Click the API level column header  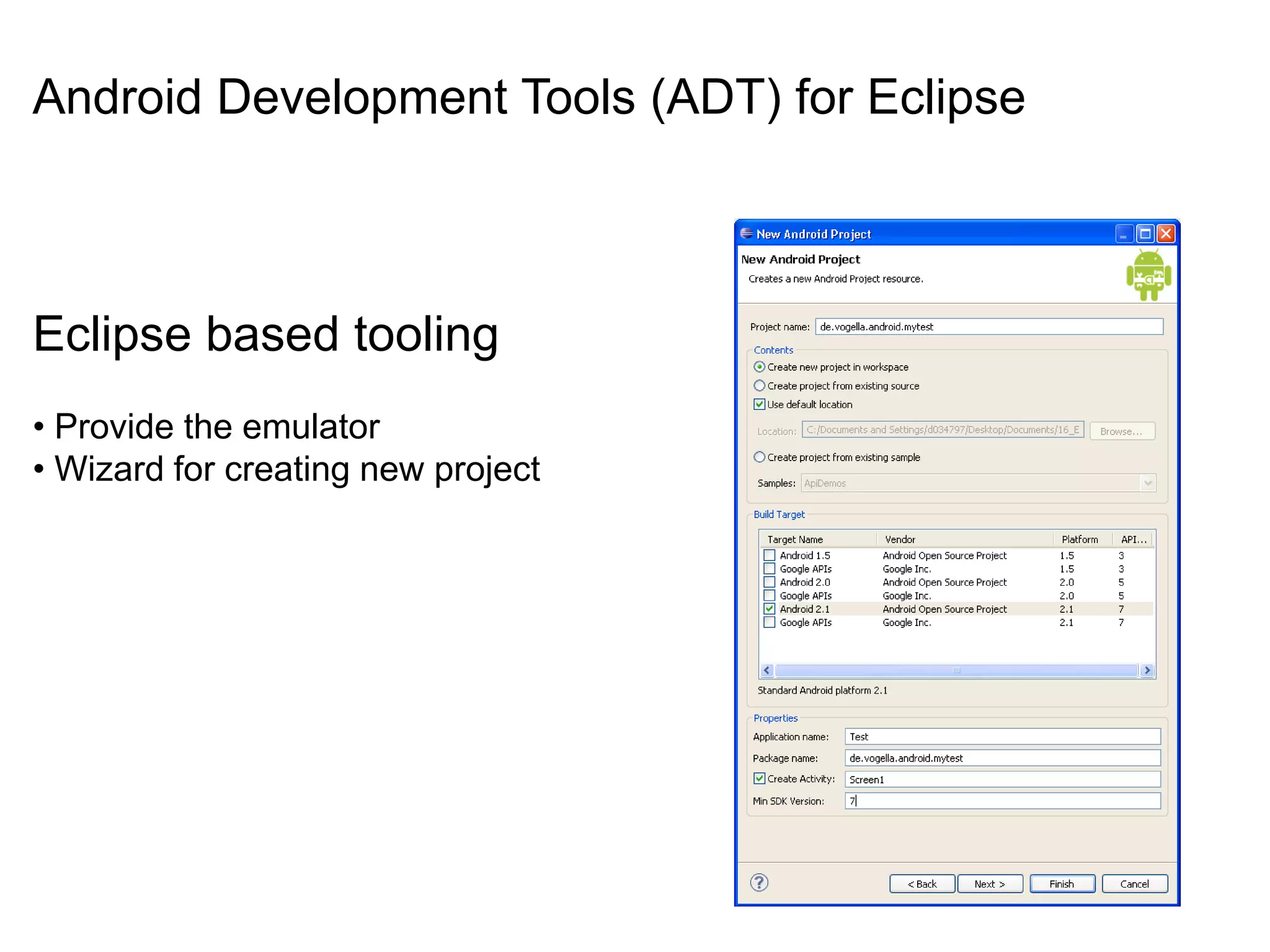(1133, 539)
